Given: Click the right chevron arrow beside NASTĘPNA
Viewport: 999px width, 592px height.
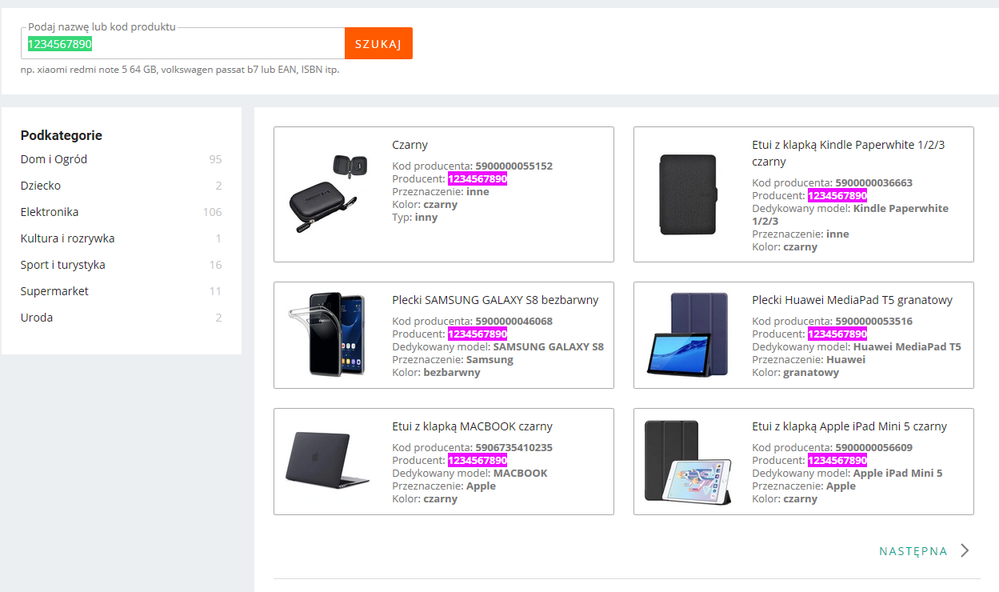Looking at the screenshot, I should click(x=964, y=550).
